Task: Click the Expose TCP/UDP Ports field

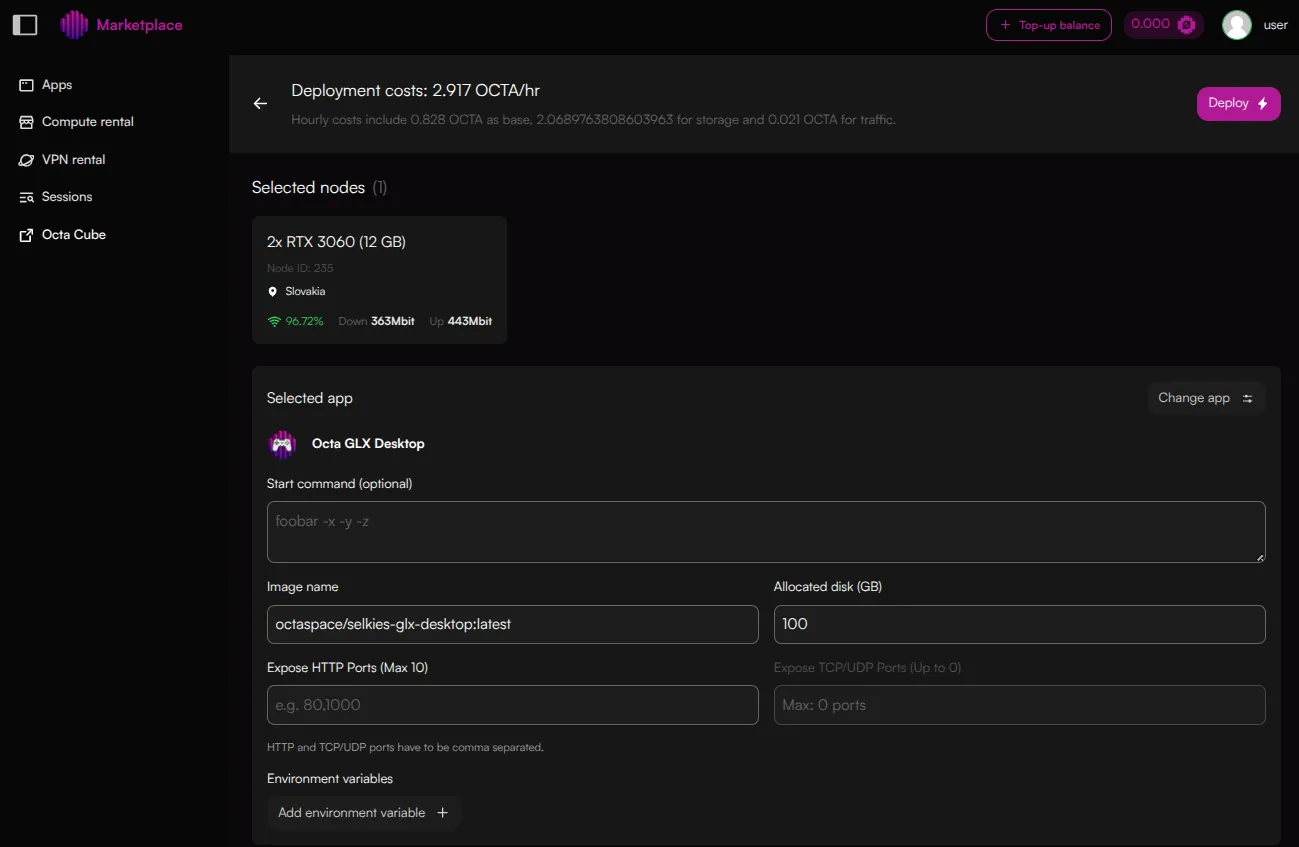Action: tap(1020, 705)
